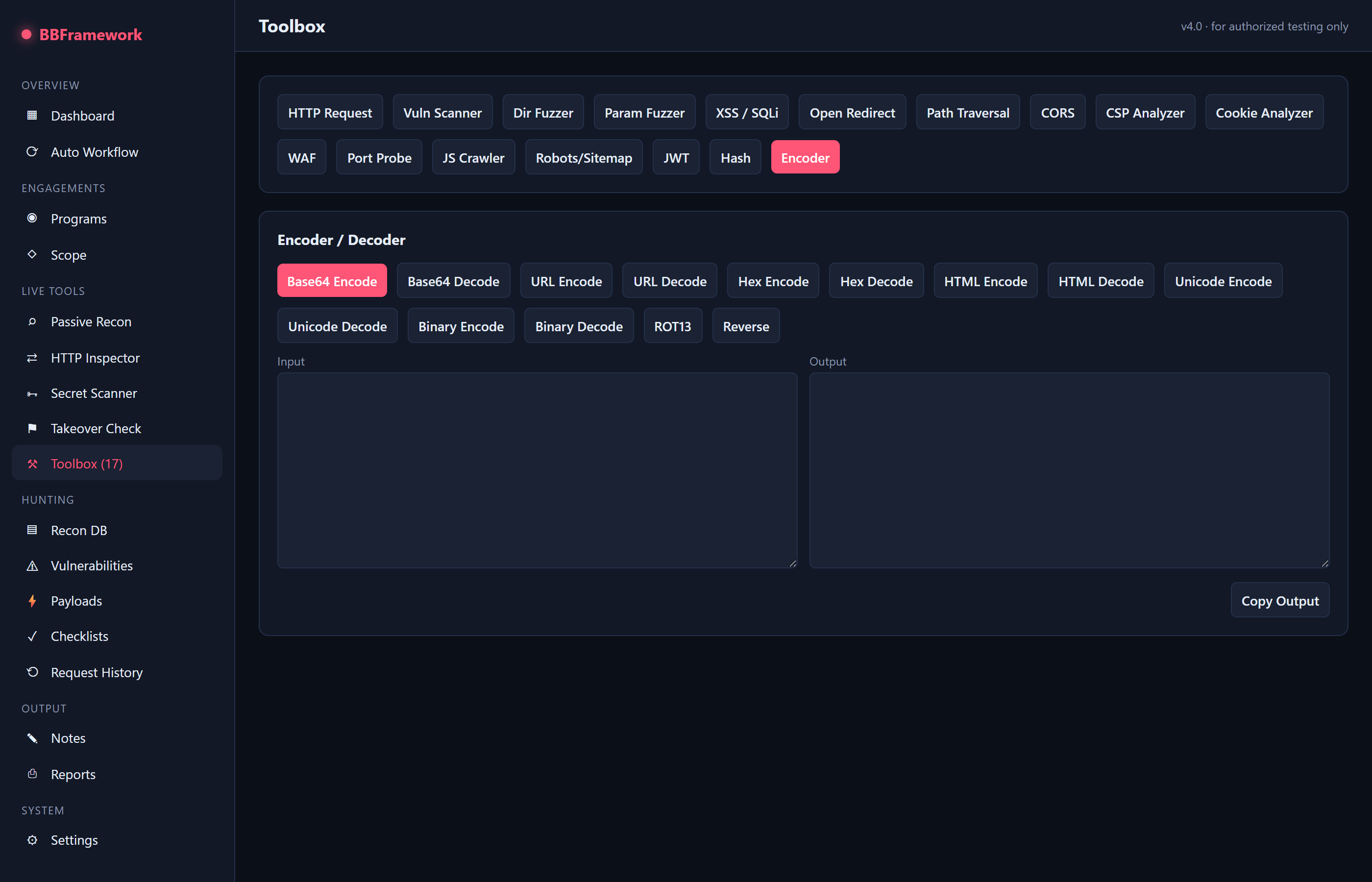The image size is (1372, 882).
Task: Pick Binary Encode operation
Action: (461, 326)
